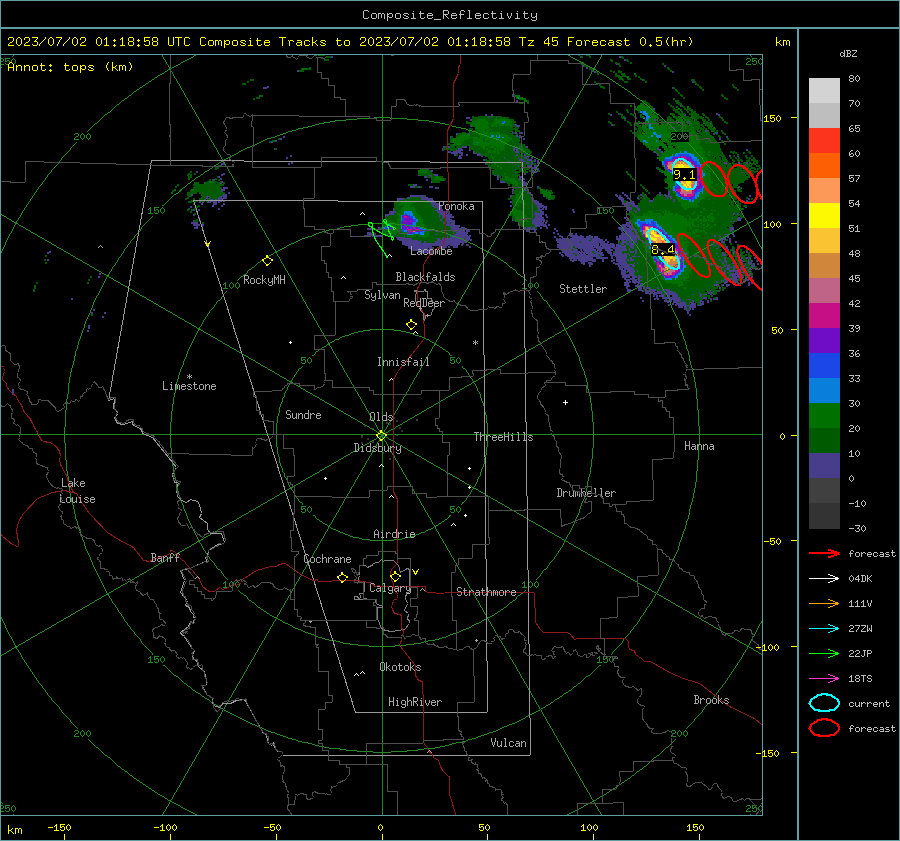900x841 pixels.
Task: Pick the blue 33-36 dBZ color swatch
Action: (x=824, y=366)
